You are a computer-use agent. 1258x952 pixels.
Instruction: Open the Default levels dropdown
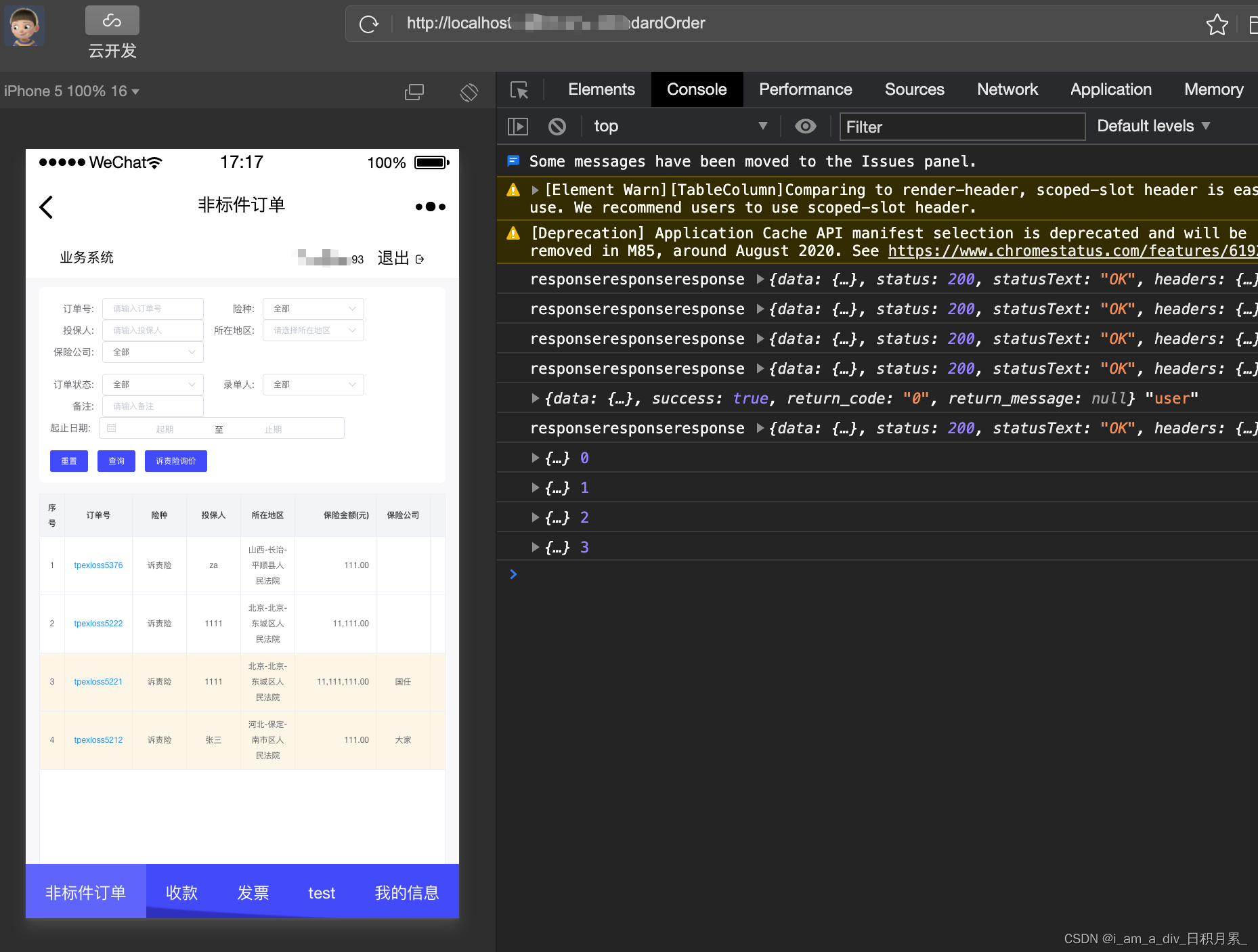point(1154,127)
